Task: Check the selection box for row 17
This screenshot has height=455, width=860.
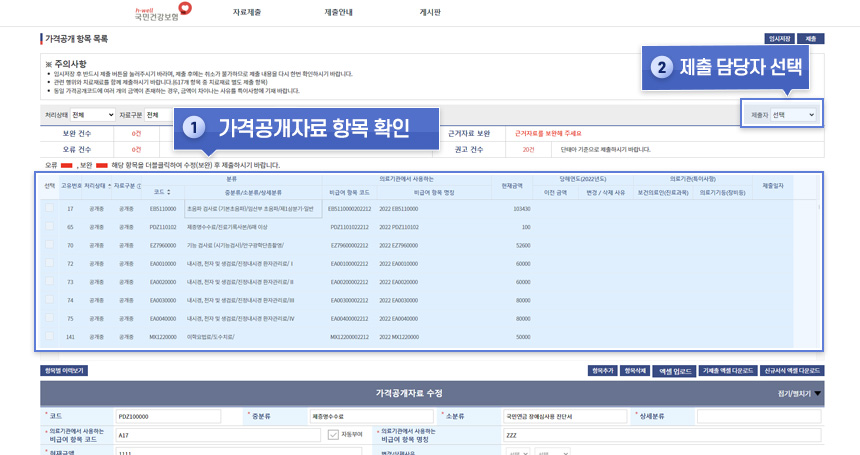Action: coord(49,208)
